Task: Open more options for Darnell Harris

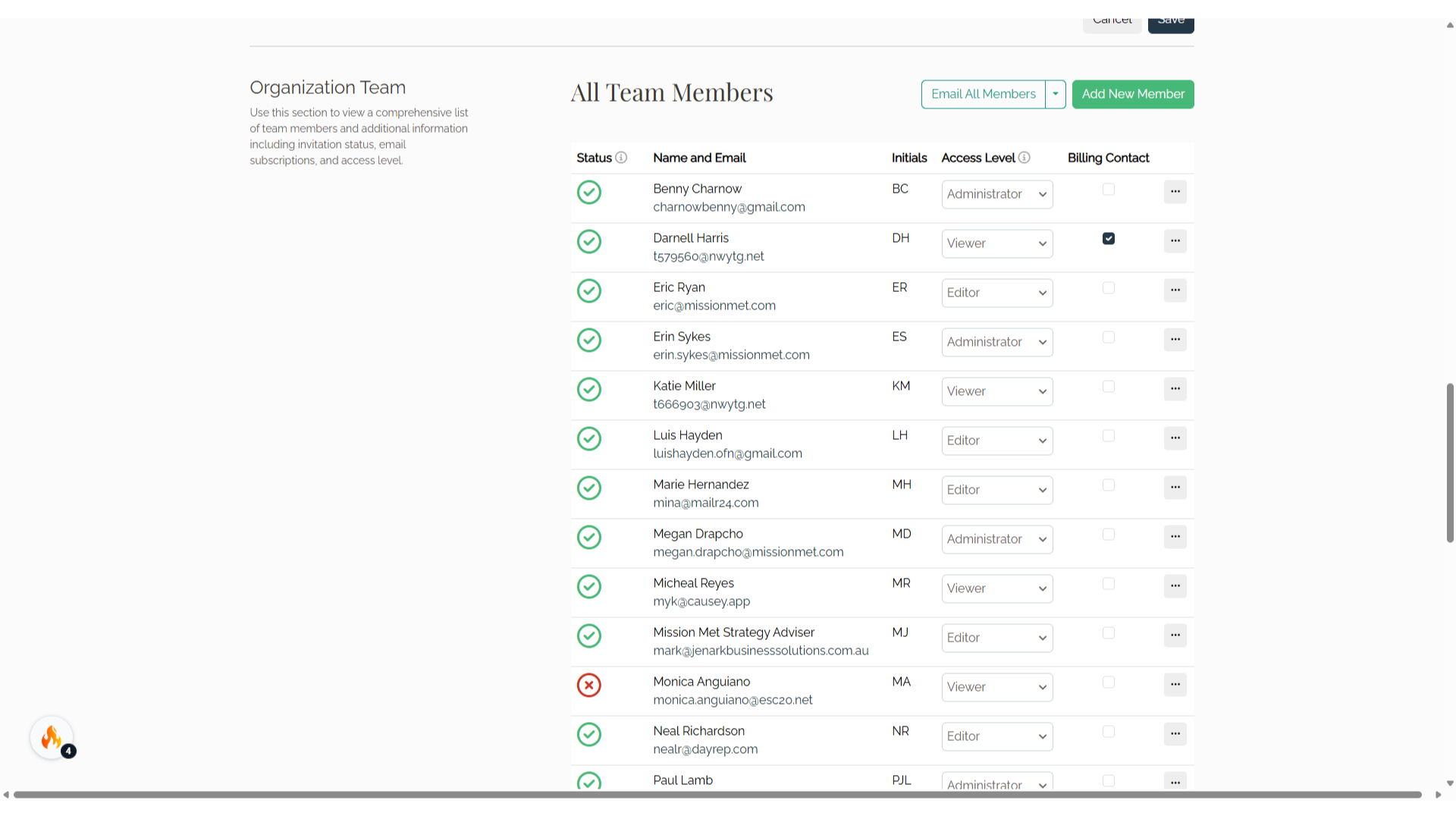Action: click(1175, 241)
